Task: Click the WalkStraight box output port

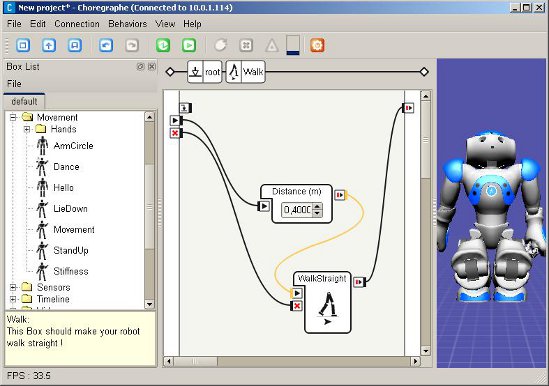Action: click(x=359, y=282)
